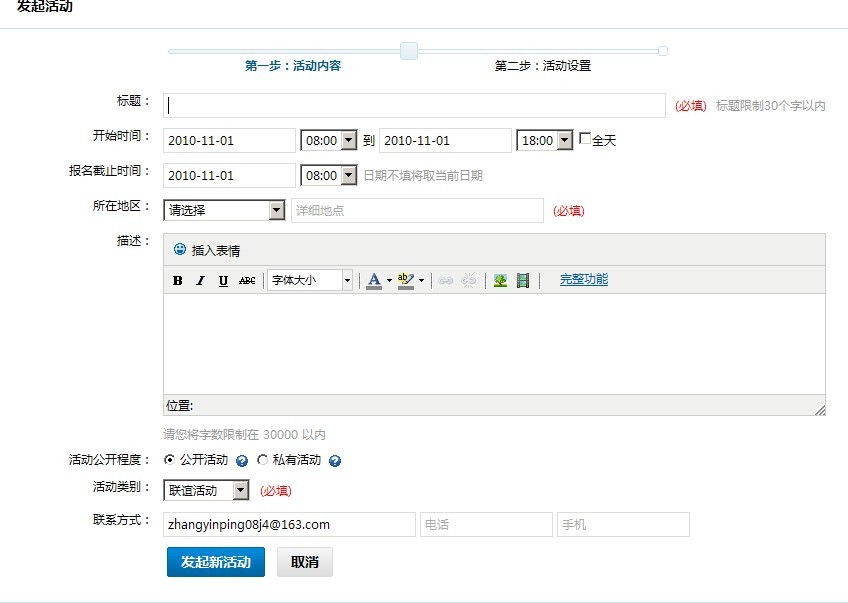Image resolution: width=848 pixels, height=603 pixels.
Task: Click the font color A icon
Action: pos(374,280)
